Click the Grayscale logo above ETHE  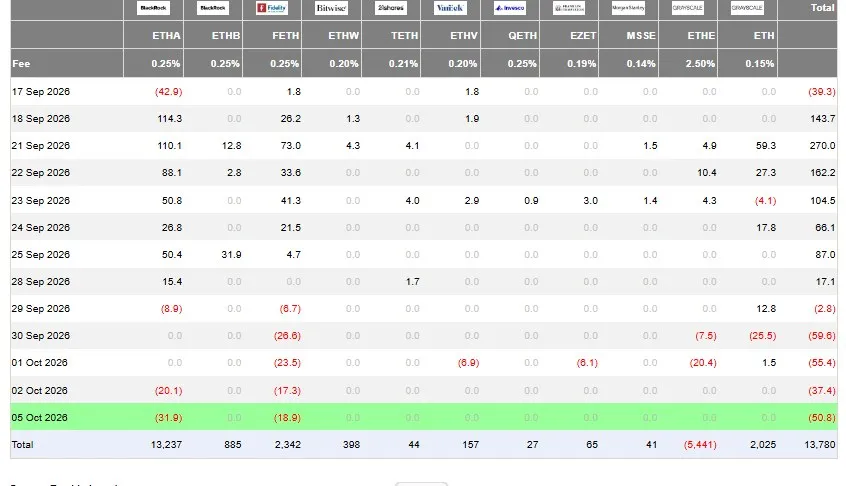click(x=687, y=8)
